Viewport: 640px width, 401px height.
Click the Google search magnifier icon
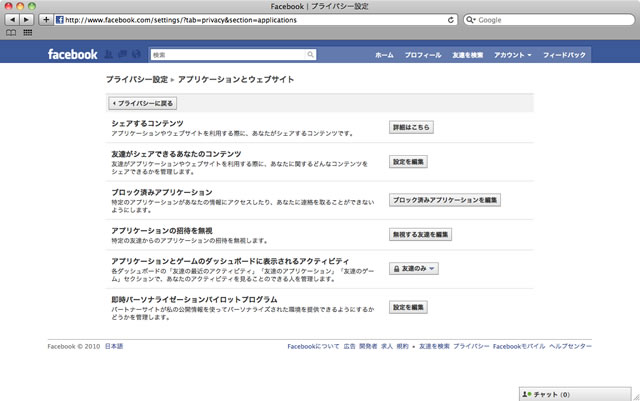[471, 20]
